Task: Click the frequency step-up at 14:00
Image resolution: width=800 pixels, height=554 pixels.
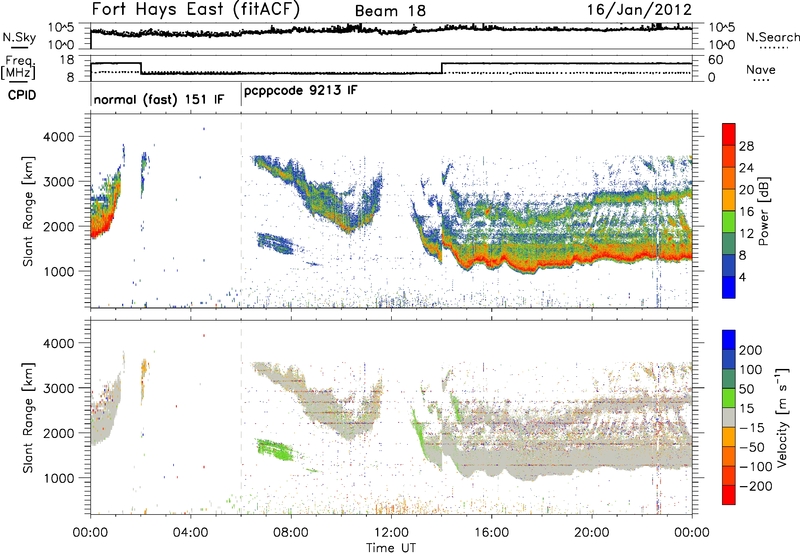Action: coord(442,68)
